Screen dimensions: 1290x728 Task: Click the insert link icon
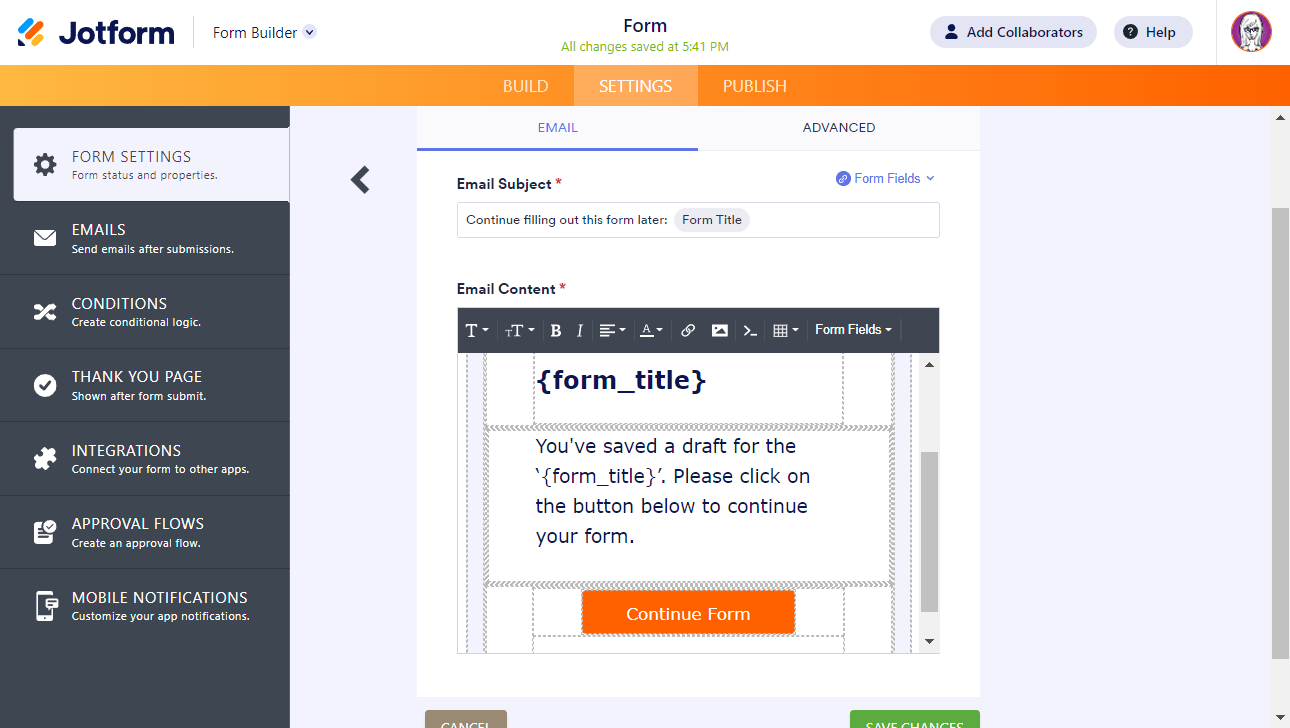click(688, 330)
